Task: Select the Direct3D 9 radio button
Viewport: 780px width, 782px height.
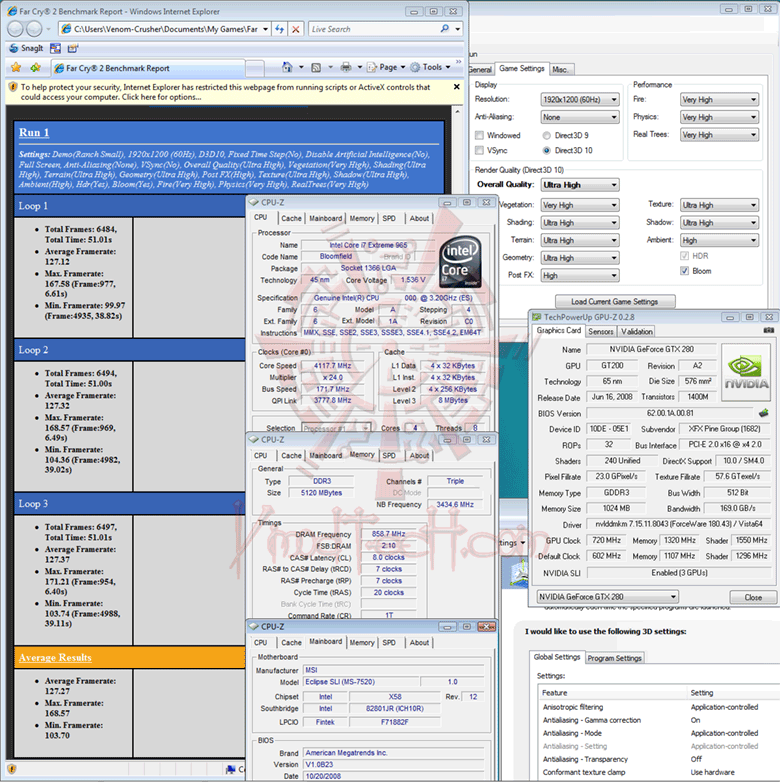Action: (x=547, y=135)
